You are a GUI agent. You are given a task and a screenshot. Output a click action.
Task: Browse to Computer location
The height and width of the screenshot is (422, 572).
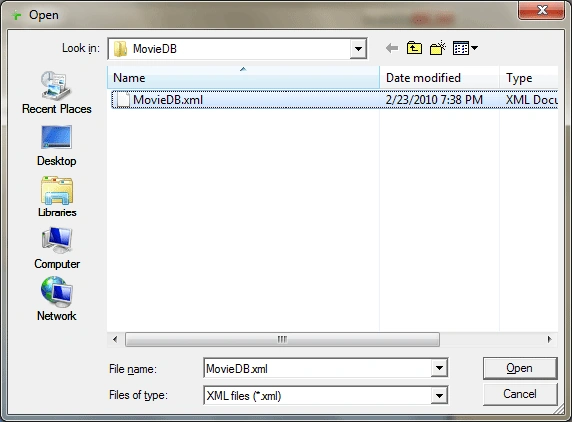click(57, 248)
